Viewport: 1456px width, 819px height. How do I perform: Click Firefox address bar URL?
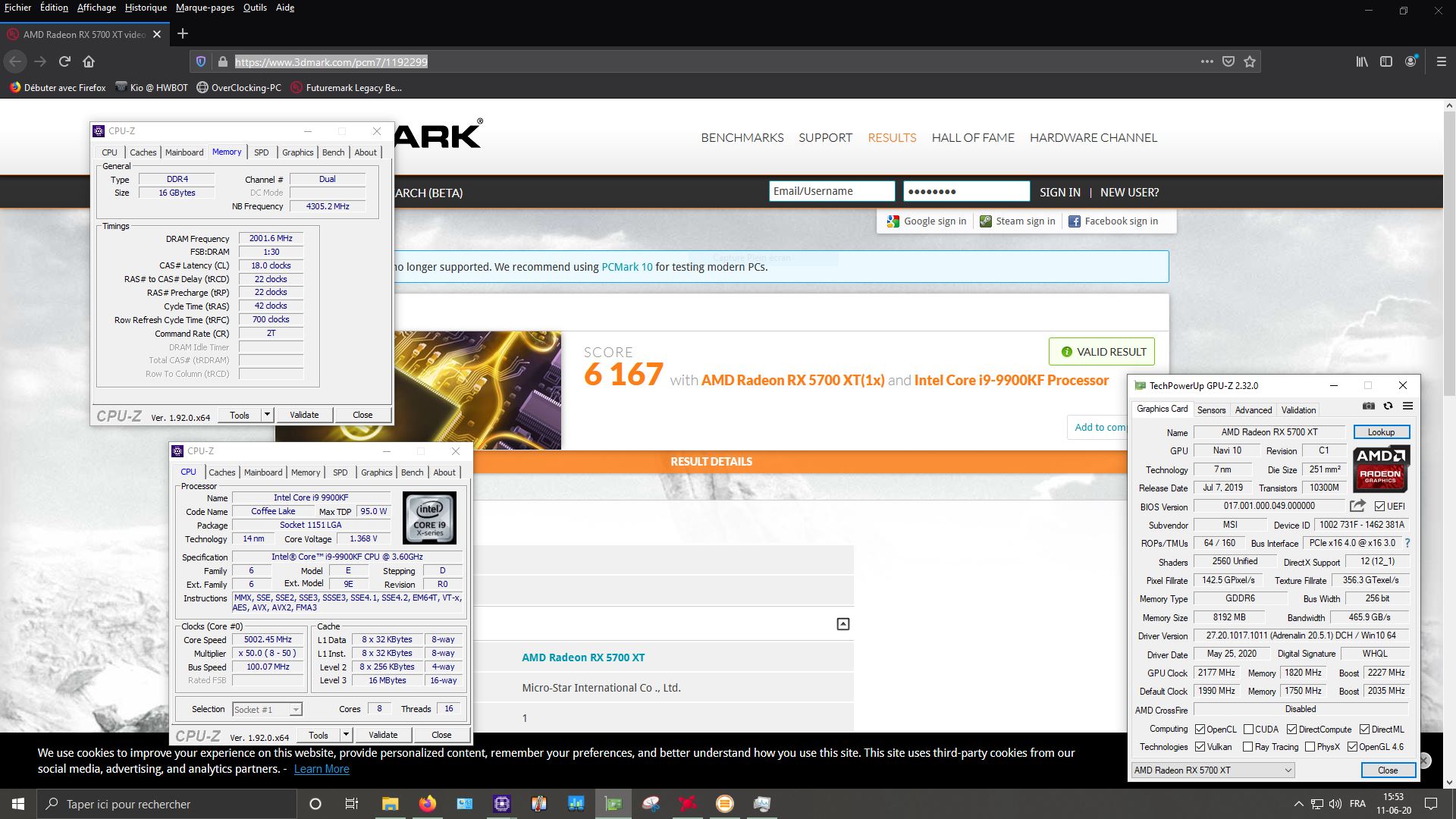[331, 62]
